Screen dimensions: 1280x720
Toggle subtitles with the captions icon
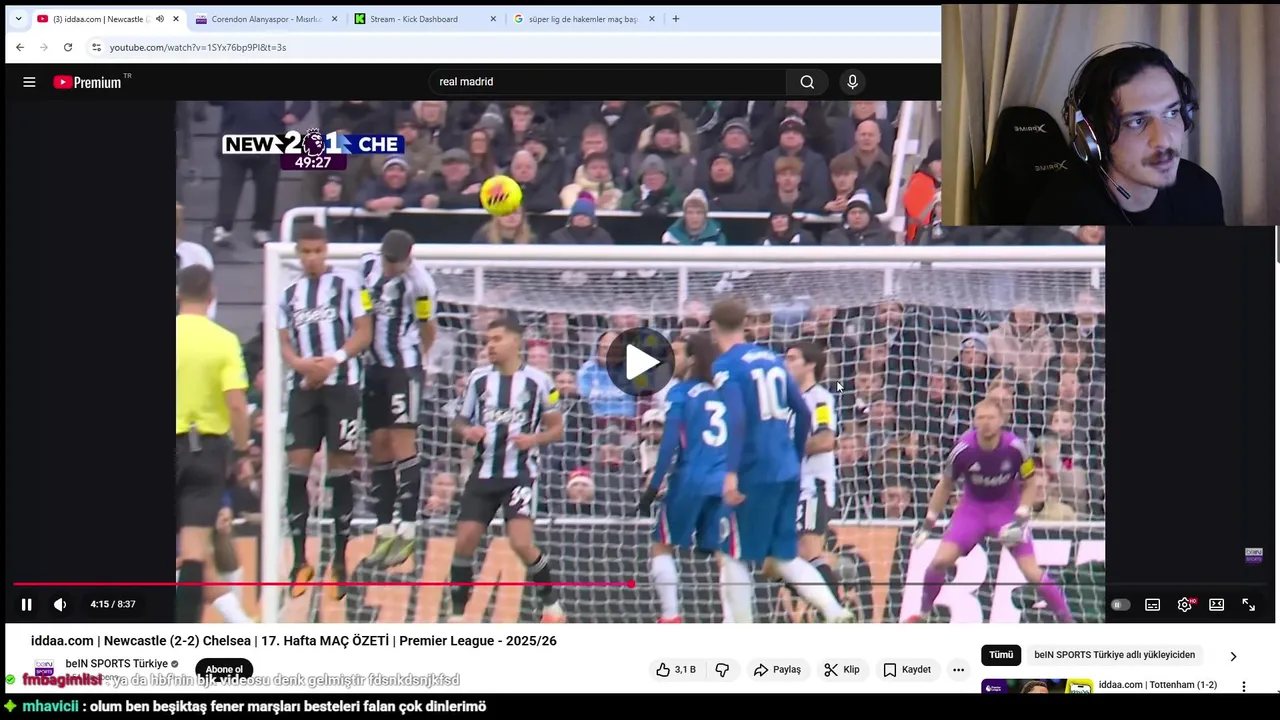click(x=1152, y=604)
